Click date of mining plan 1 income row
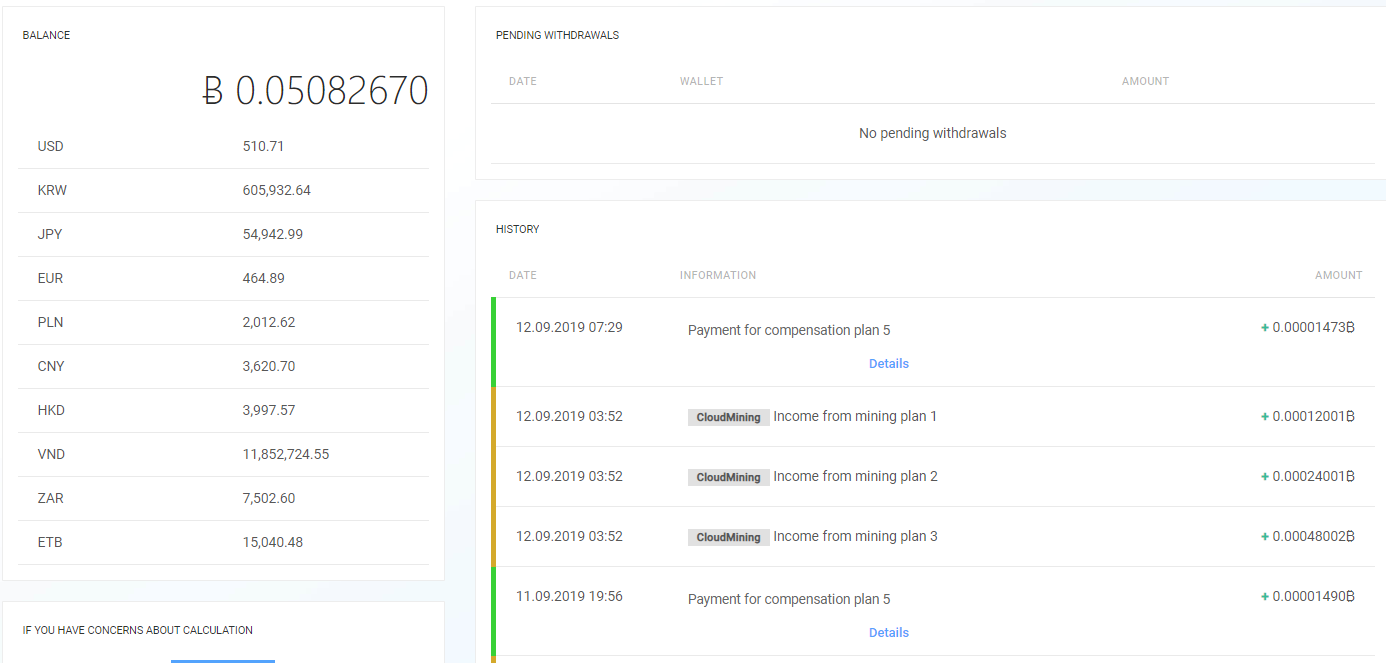 pyautogui.click(x=569, y=416)
